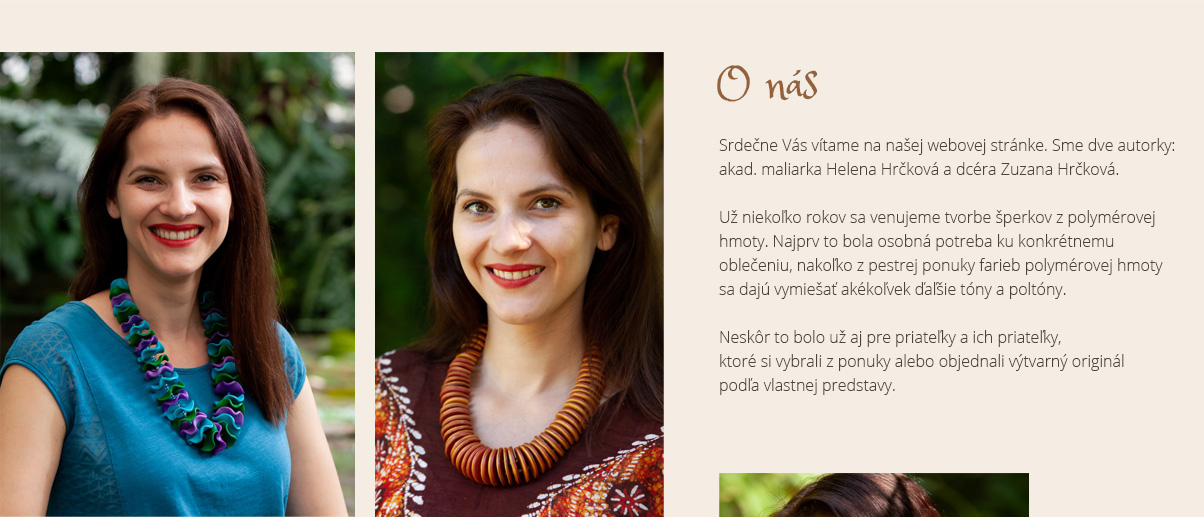This screenshot has width=1204, height=517.
Task: Select the partially visible photo below the text
Action: coord(874,495)
